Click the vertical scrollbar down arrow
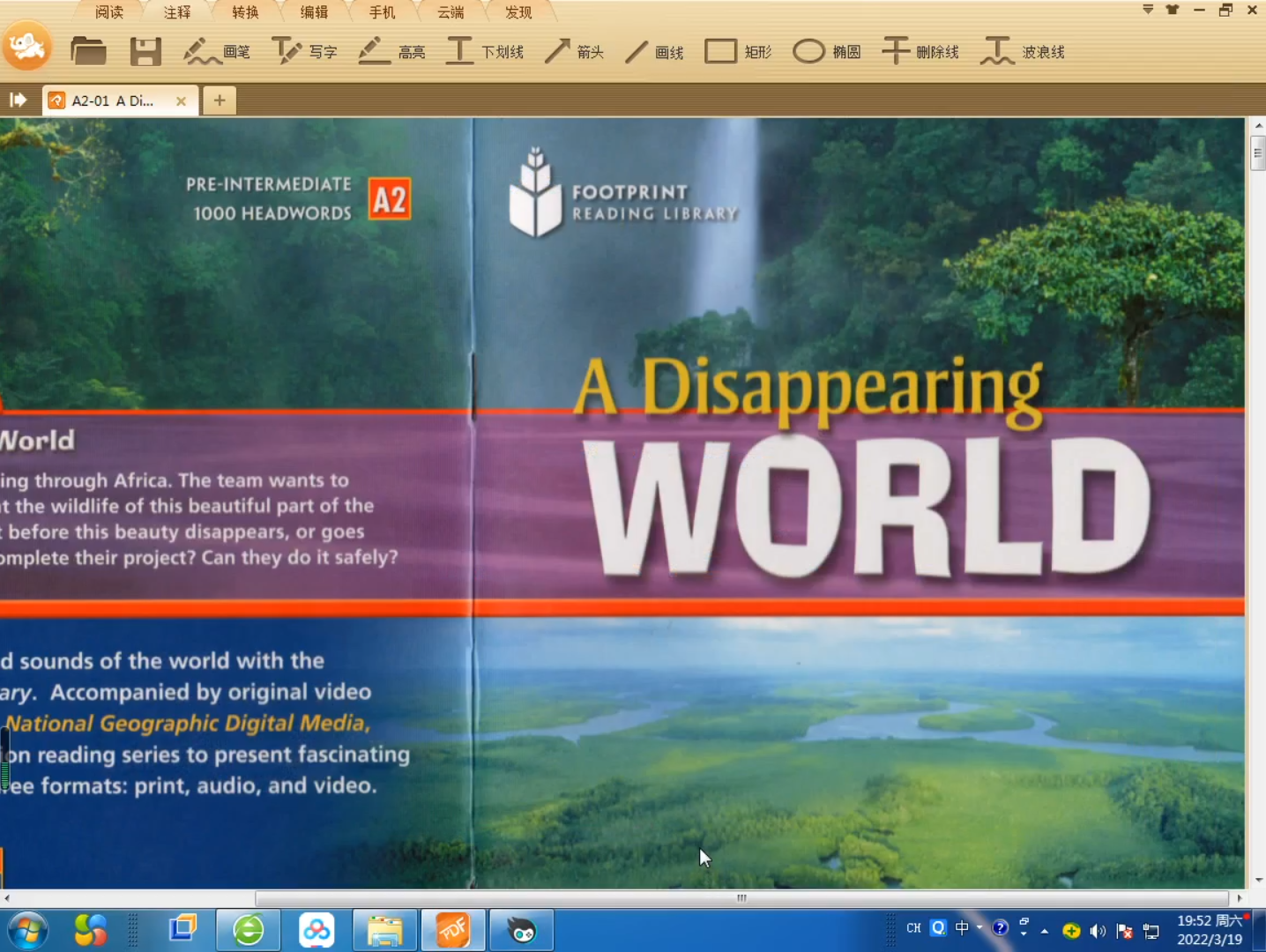Image resolution: width=1266 pixels, height=952 pixels. (1258, 880)
